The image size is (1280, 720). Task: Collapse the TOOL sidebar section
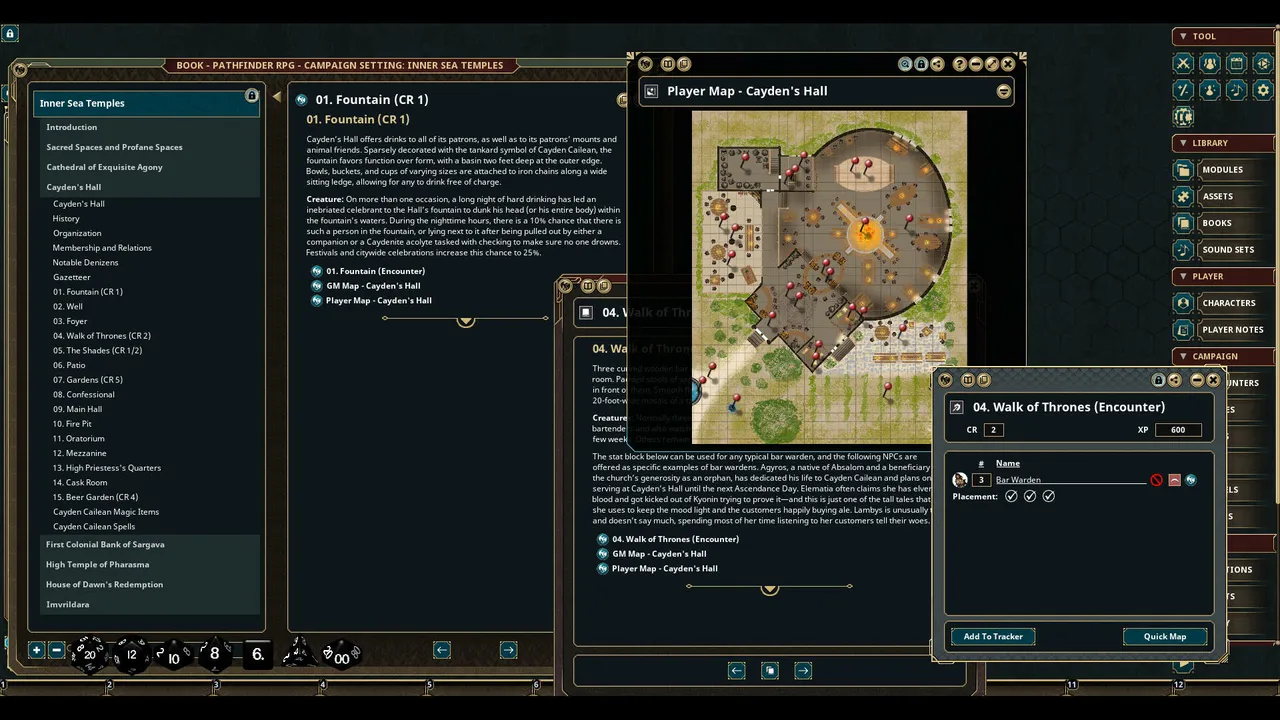(1183, 36)
